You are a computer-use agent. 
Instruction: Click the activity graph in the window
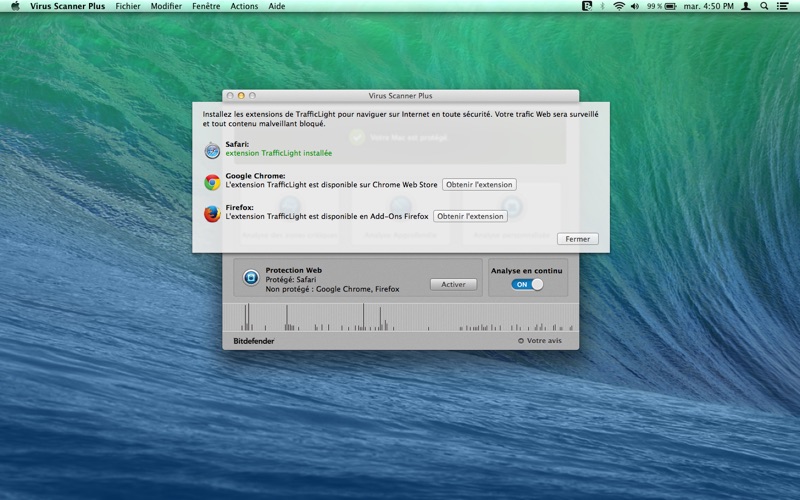click(401, 317)
